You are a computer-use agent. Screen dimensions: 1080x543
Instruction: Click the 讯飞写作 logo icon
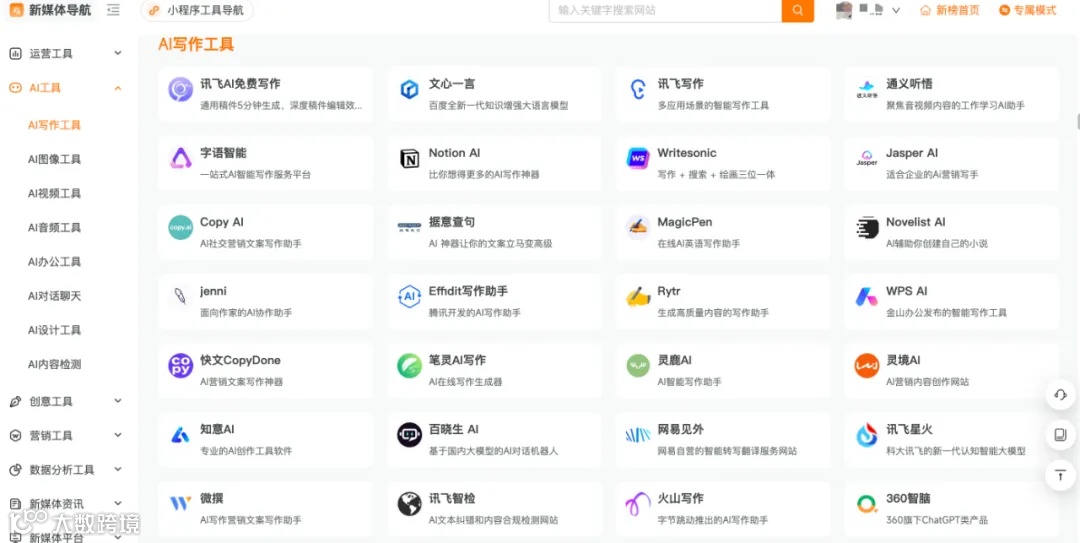pyautogui.click(x=638, y=90)
